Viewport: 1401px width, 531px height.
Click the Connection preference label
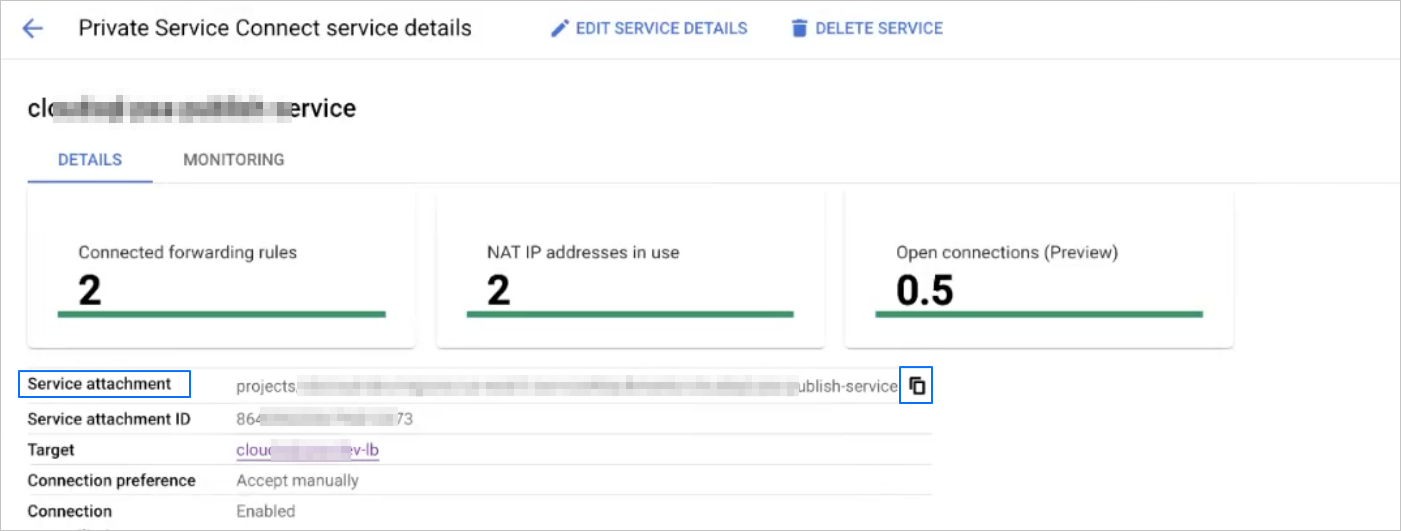(111, 480)
